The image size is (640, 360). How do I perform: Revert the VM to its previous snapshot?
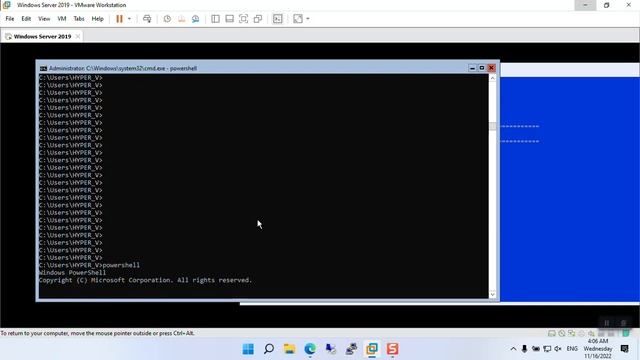point(182,19)
